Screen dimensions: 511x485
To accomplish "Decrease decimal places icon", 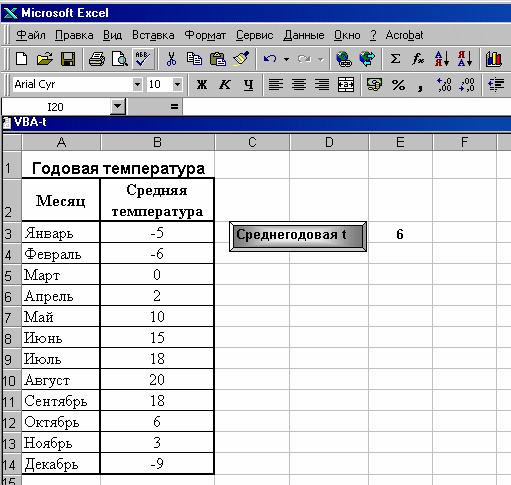I will coord(467,85).
